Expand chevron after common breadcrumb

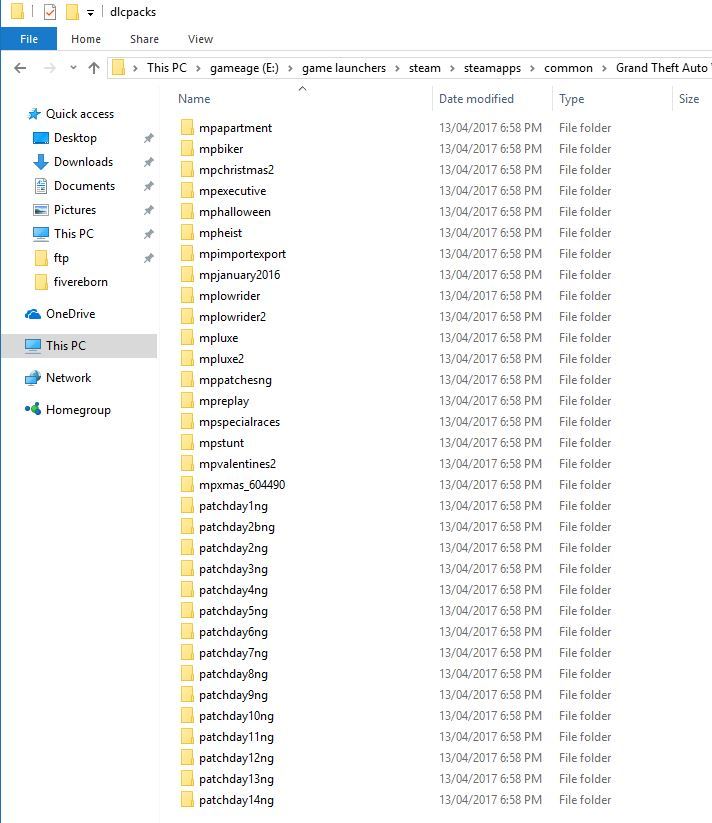tap(604, 68)
